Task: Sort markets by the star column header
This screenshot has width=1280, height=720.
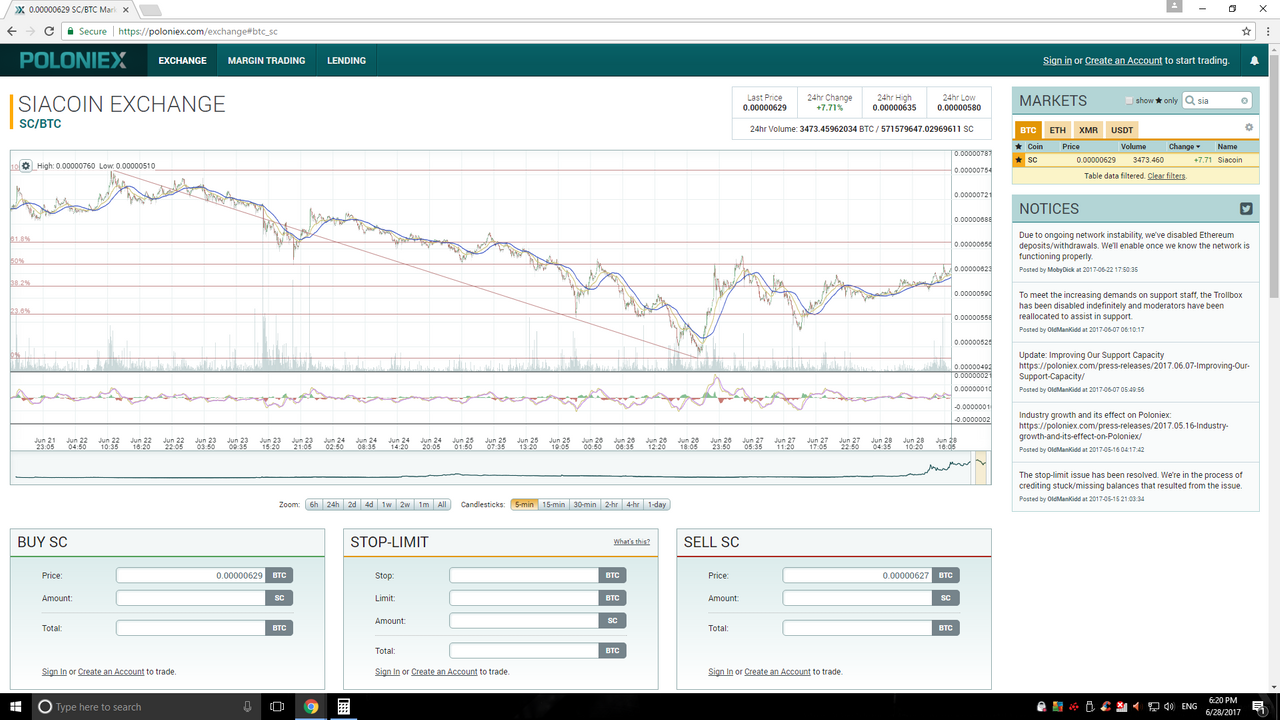Action: tap(1019, 146)
